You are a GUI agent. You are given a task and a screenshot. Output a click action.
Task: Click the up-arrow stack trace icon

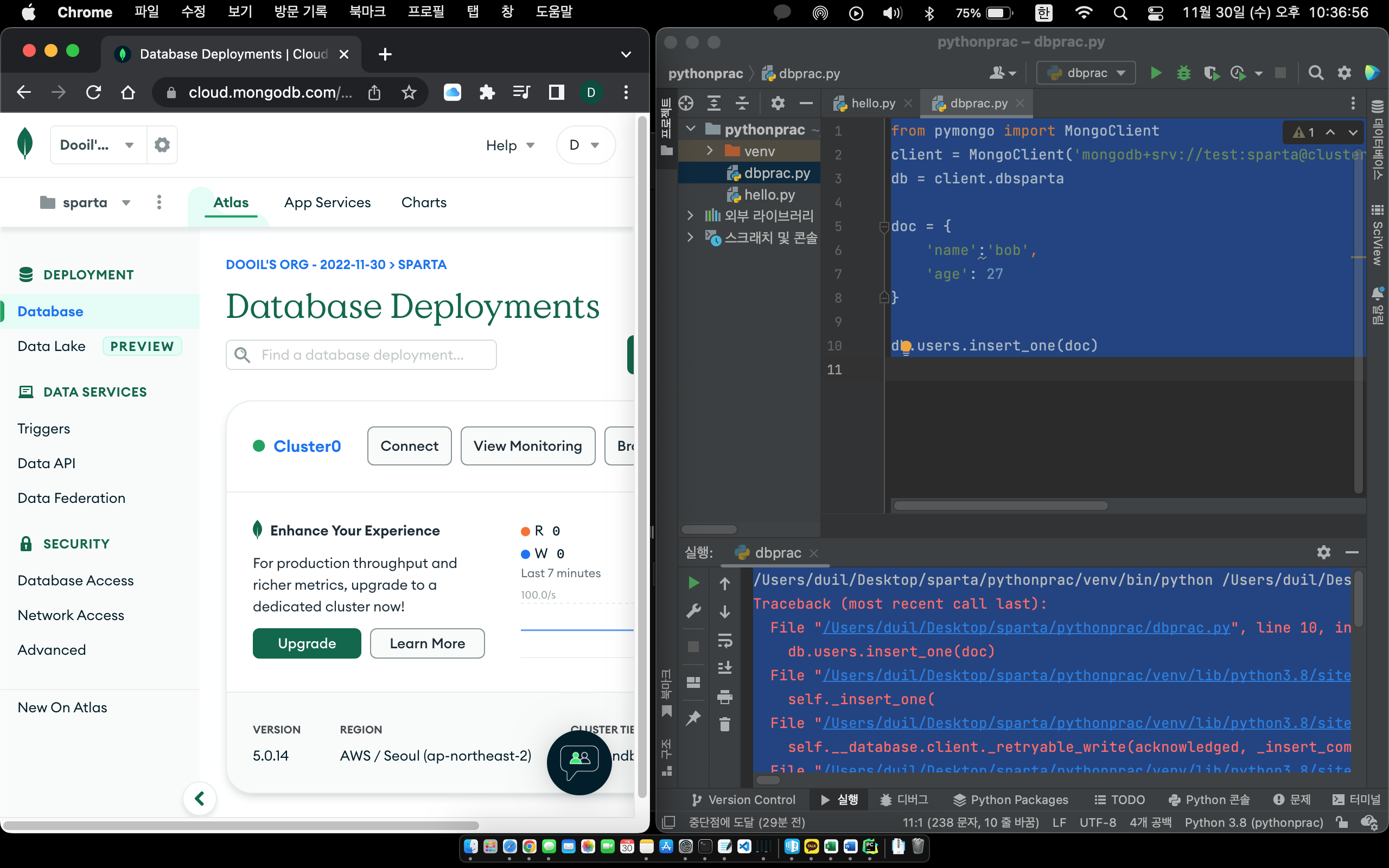click(x=724, y=583)
